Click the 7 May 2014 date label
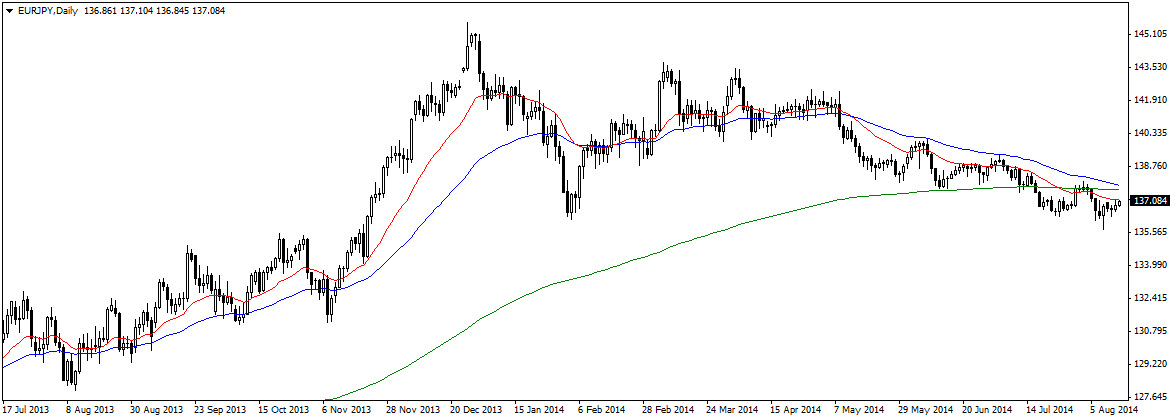The width and height of the screenshot is (1170, 416). (x=860, y=409)
